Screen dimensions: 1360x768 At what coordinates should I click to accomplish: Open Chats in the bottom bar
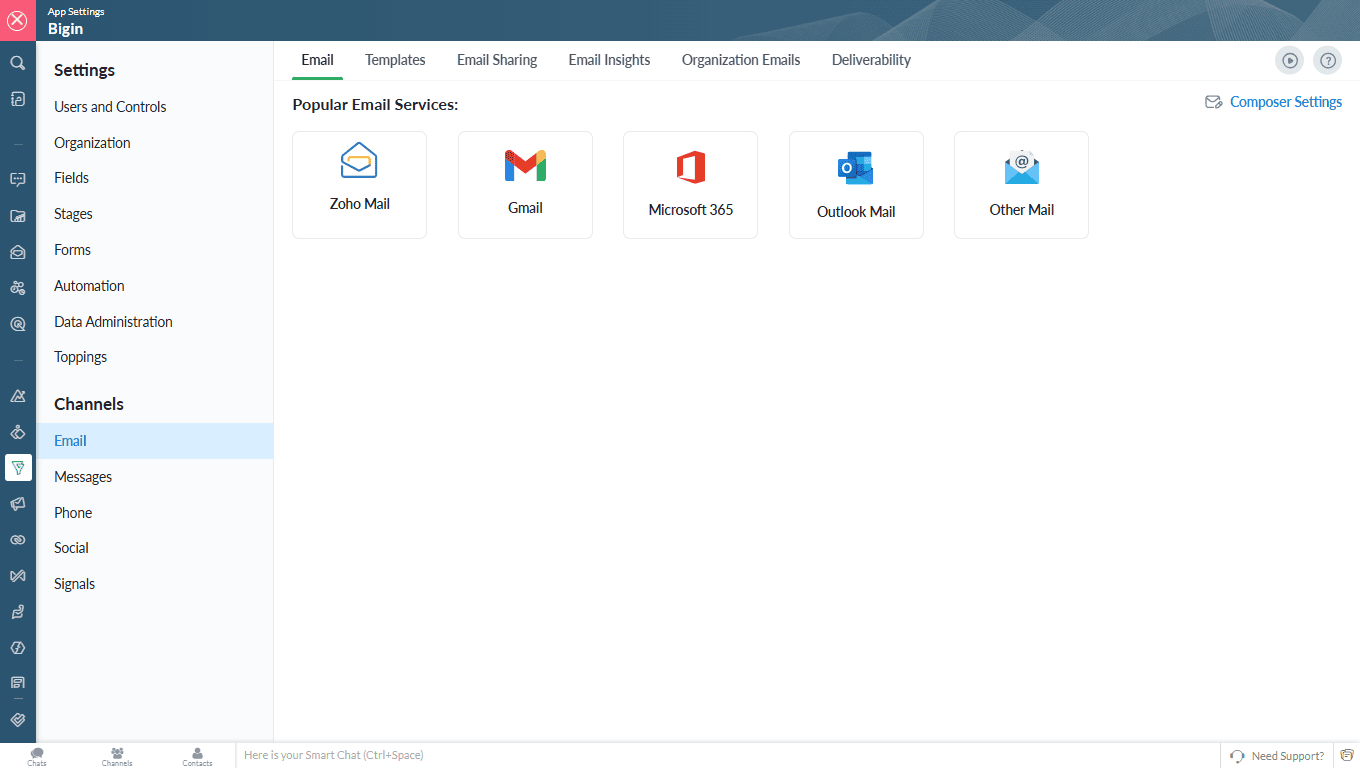click(37, 756)
